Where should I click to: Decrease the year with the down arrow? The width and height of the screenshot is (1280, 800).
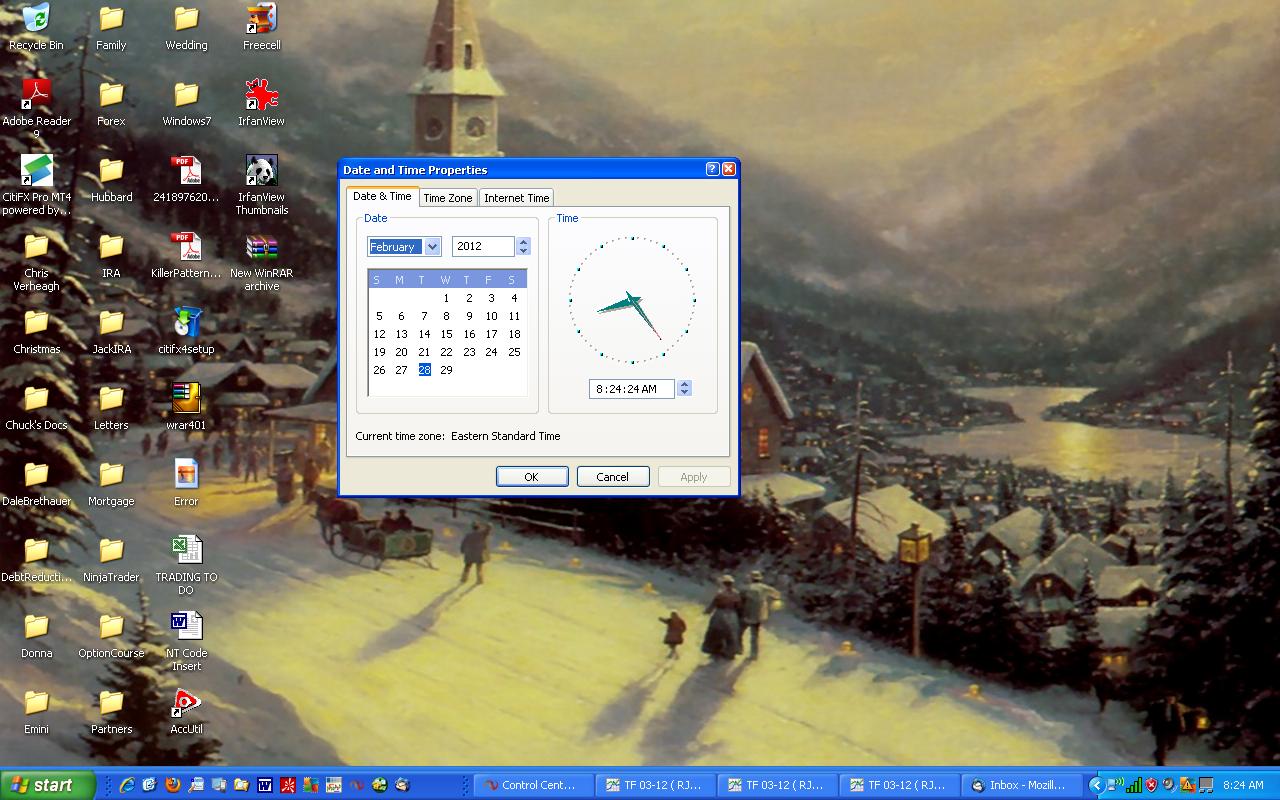(523, 250)
